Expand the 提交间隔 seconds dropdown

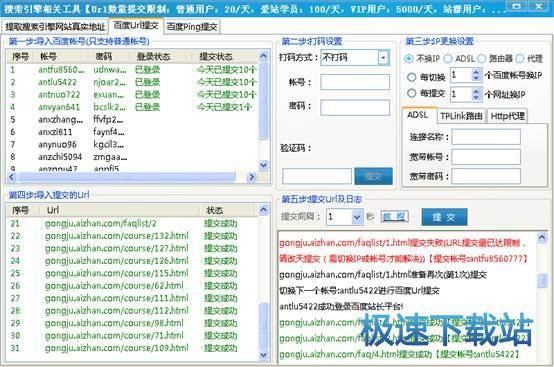(x=357, y=217)
